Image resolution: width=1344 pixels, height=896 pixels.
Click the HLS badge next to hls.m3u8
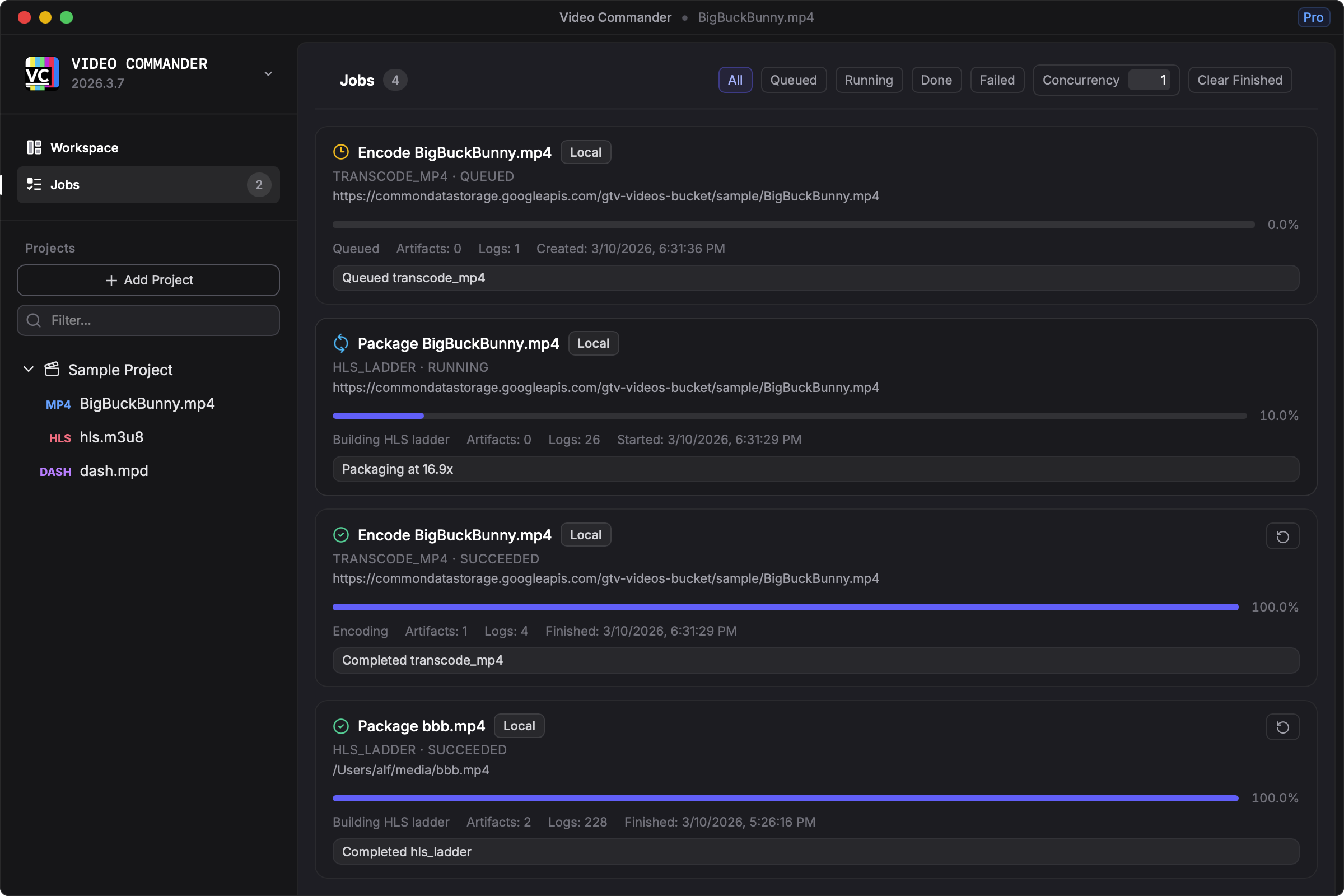pos(59,438)
